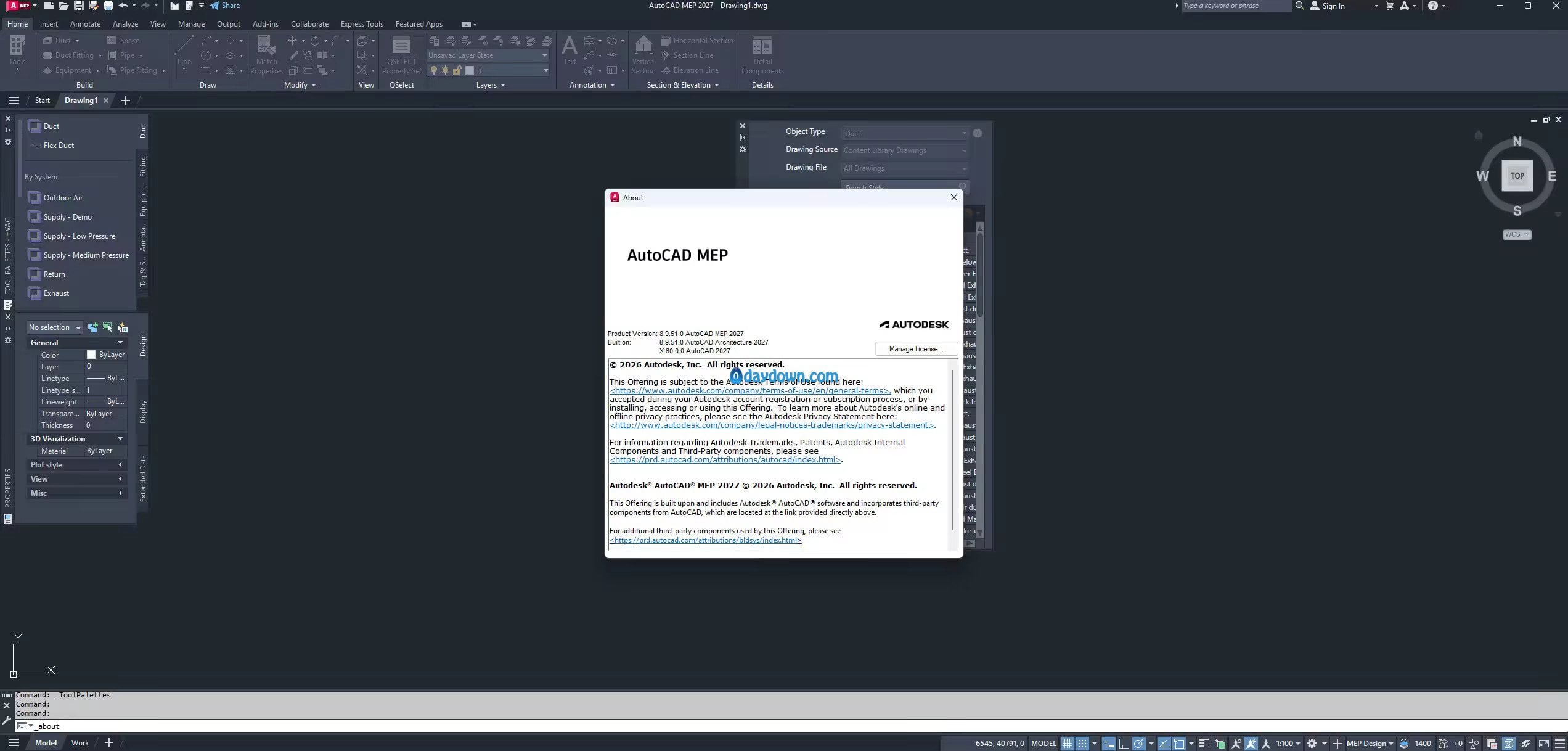This screenshot has width=1568, height=751.
Task: Switch to the Annotate ribbon tab
Action: 85,24
